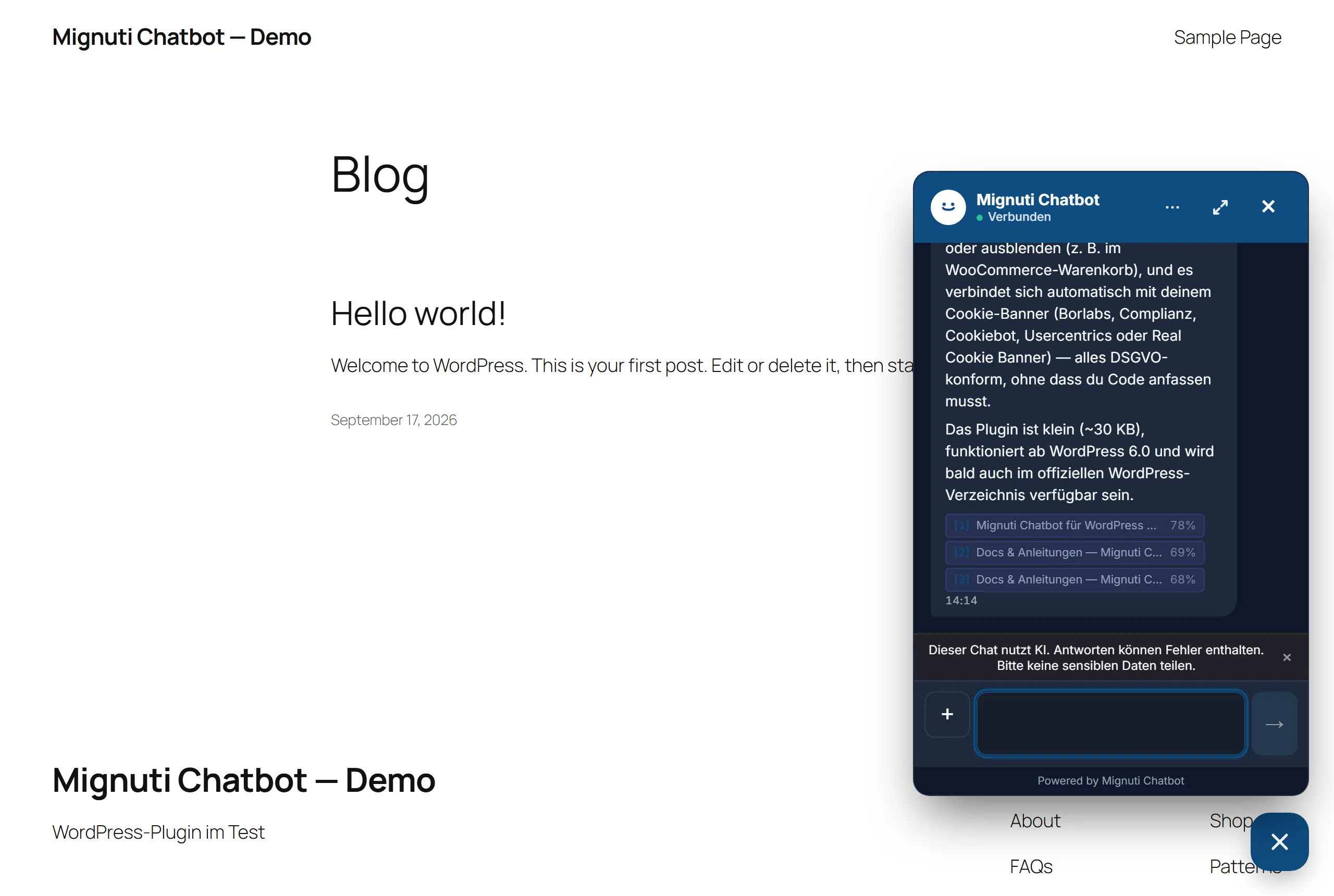Send message with the arrow button
This screenshot has height=896, width=1334.
[1274, 724]
